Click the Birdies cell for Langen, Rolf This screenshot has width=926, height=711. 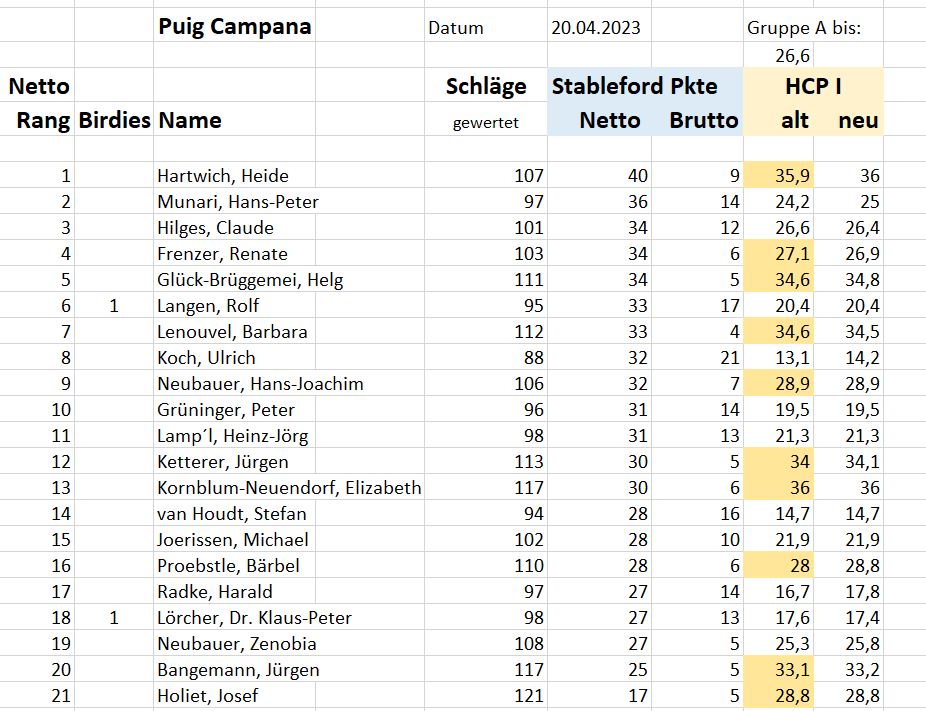pos(114,305)
